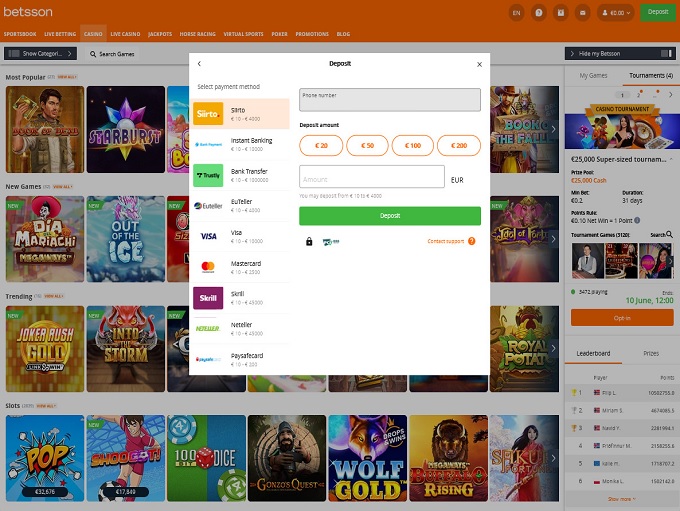The height and width of the screenshot is (511, 680).
Task: Open the Live Casino menu item
Action: pyautogui.click(x=125, y=33)
